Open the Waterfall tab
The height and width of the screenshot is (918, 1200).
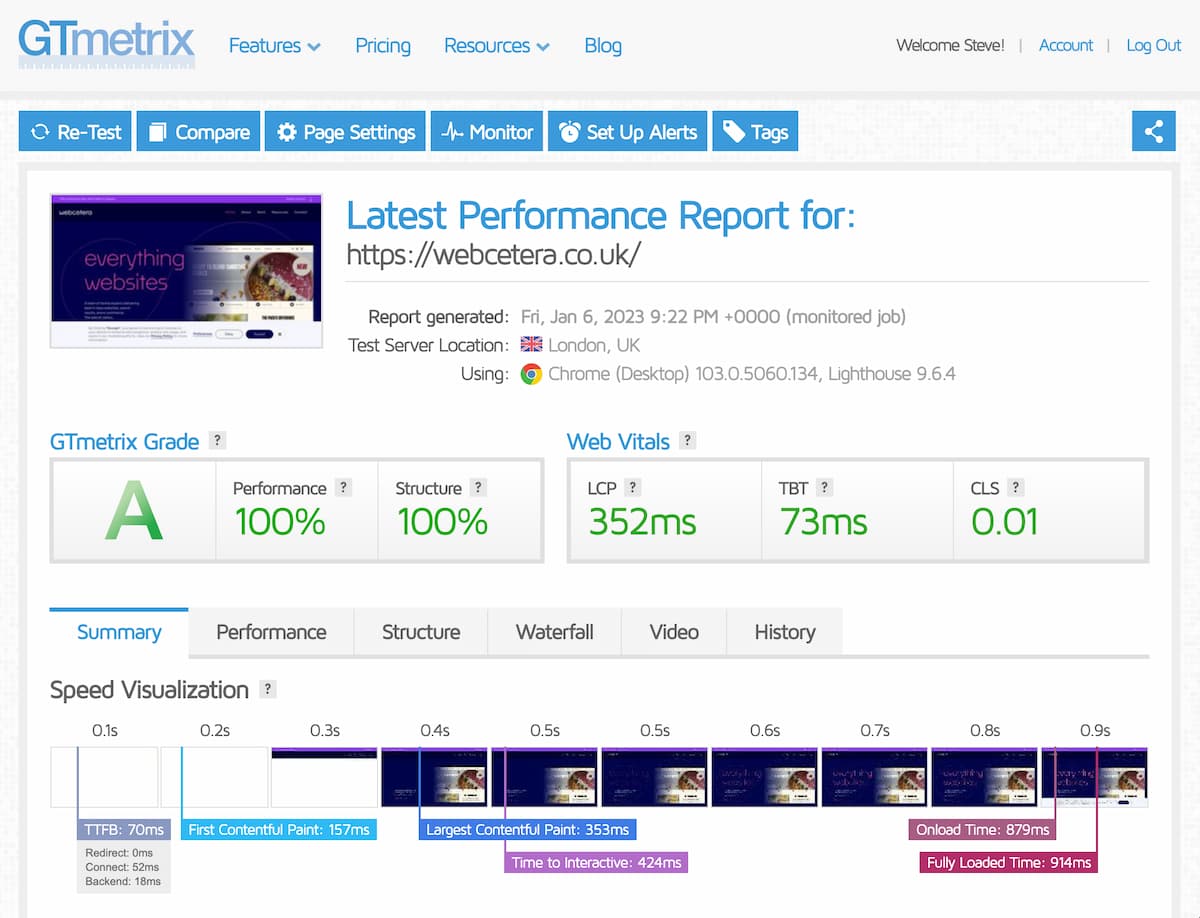tap(555, 632)
